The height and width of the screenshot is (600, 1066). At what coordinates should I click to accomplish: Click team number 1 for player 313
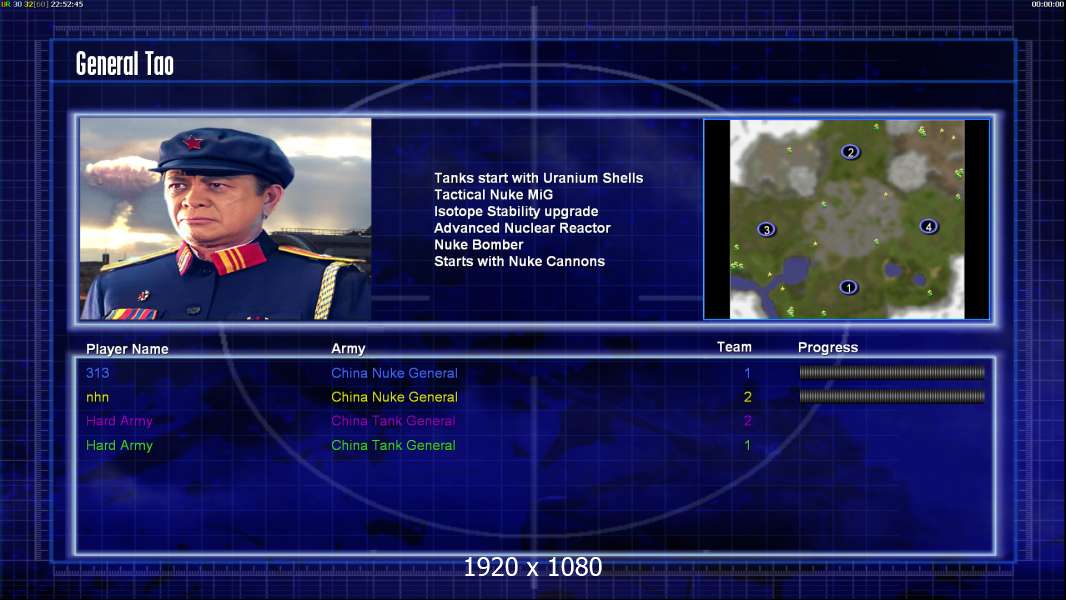(747, 373)
